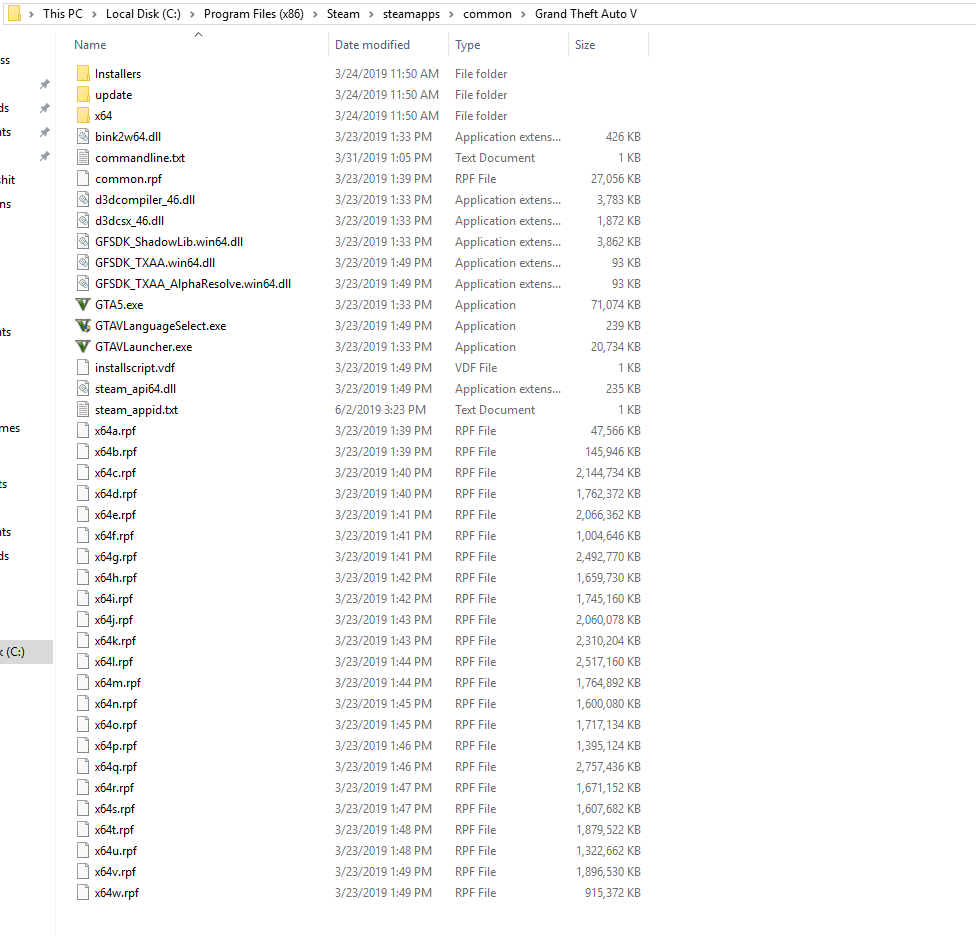Image resolution: width=976 pixels, height=936 pixels.
Task: Navigate to Program Files (x86) breadcrumb
Action: click(254, 14)
